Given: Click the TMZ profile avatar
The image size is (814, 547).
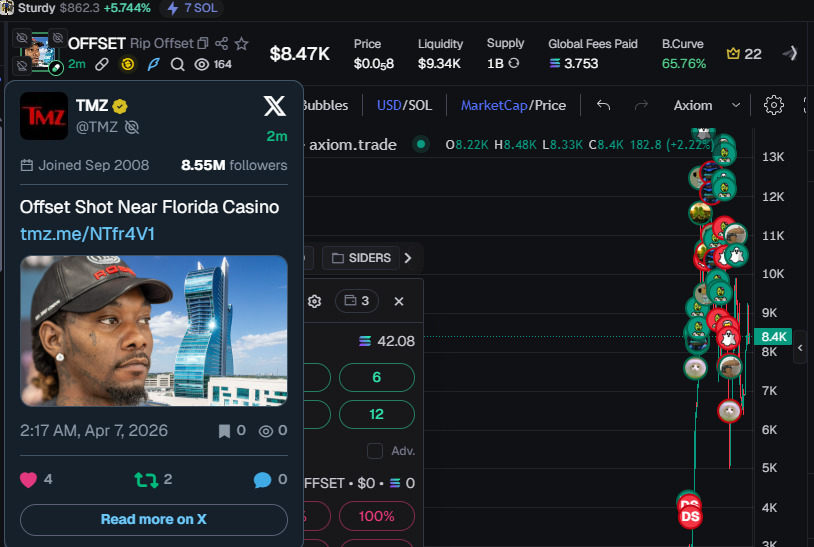Looking at the screenshot, I should [x=44, y=116].
